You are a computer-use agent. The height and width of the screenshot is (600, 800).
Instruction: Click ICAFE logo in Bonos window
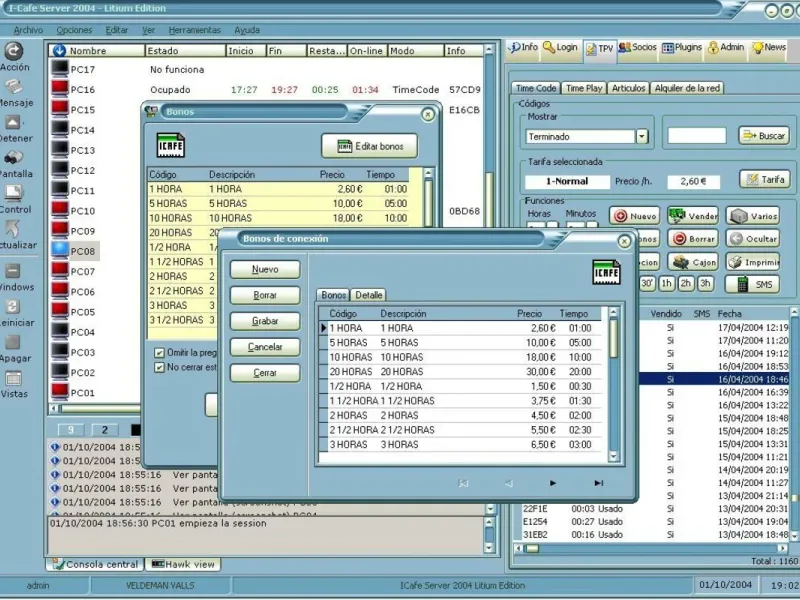click(x=171, y=145)
